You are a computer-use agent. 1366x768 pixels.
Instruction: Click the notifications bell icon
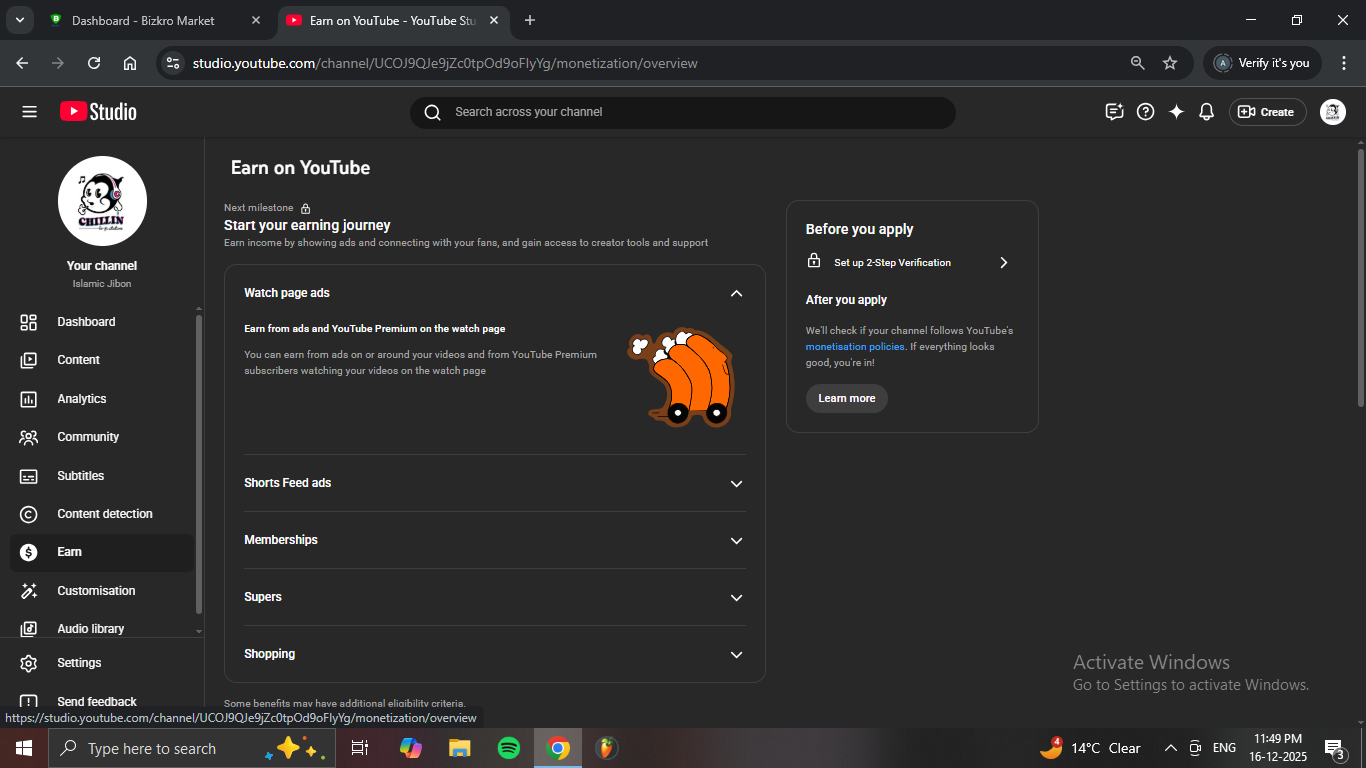click(x=1206, y=112)
